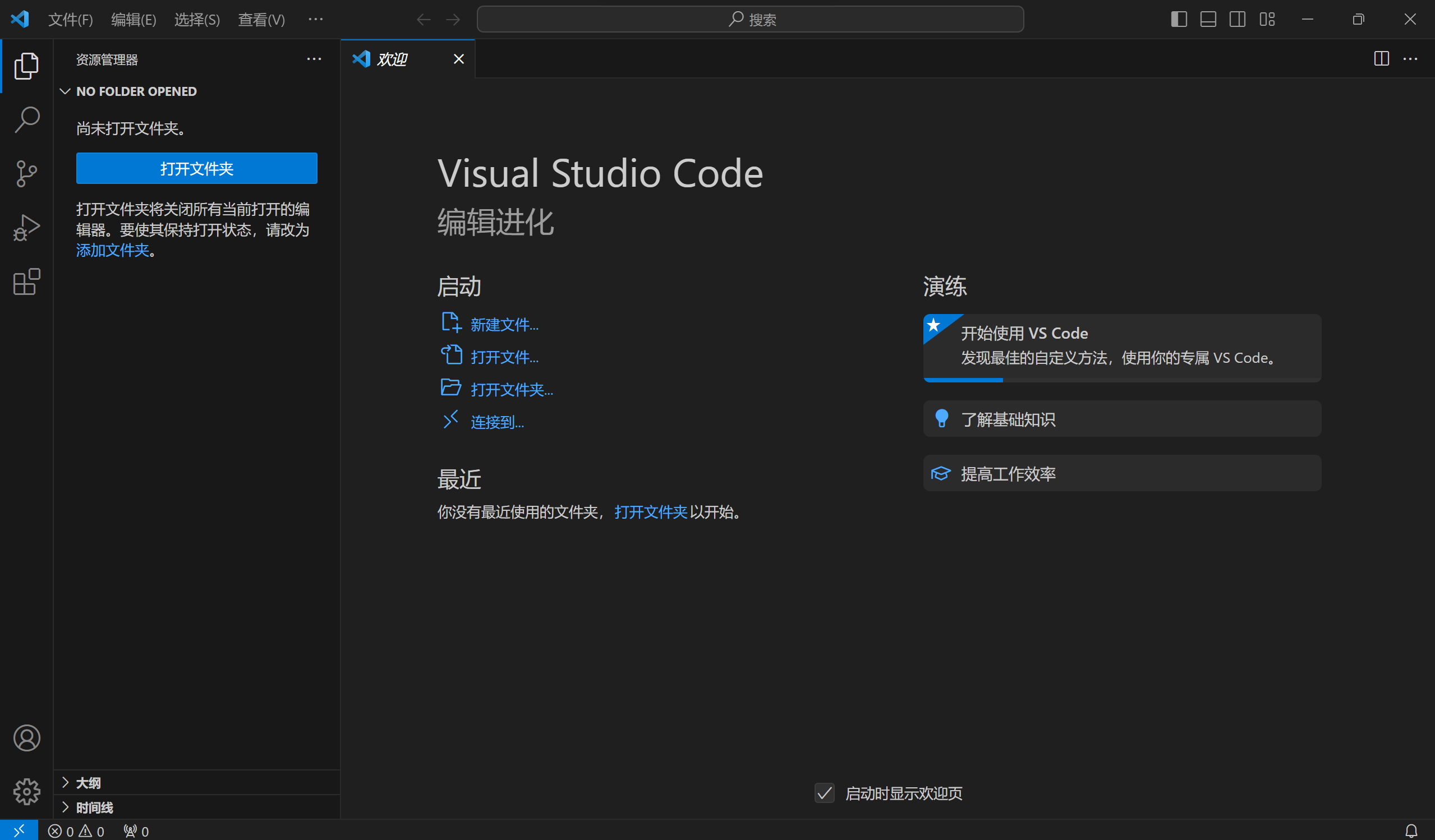This screenshot has height=840, width=1435.
Task: Click the 编辑进化 subtitle text
Action: [495, 221]
